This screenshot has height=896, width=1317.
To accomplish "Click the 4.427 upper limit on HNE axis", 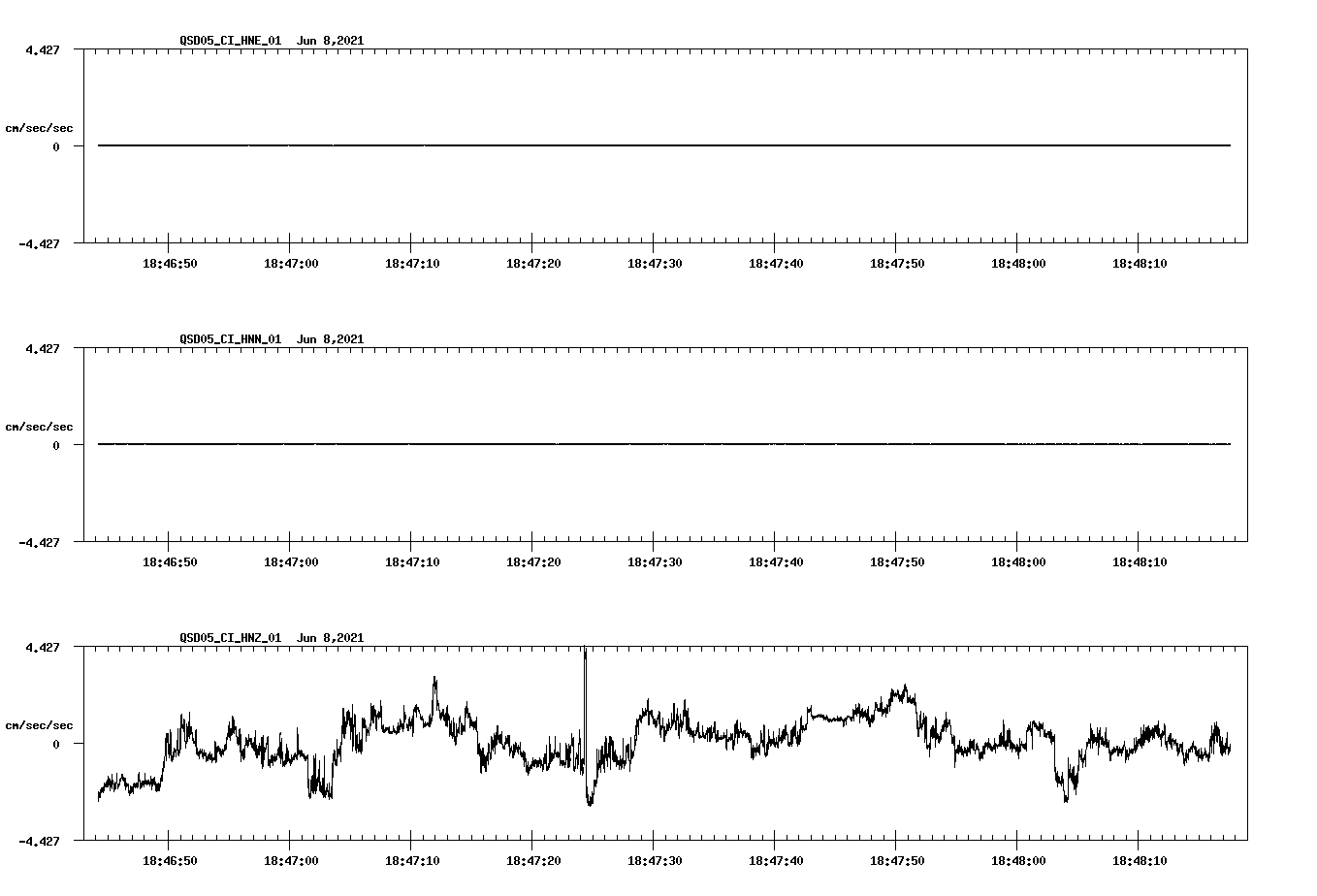I will pyautogui.click(x=43, y=50).
